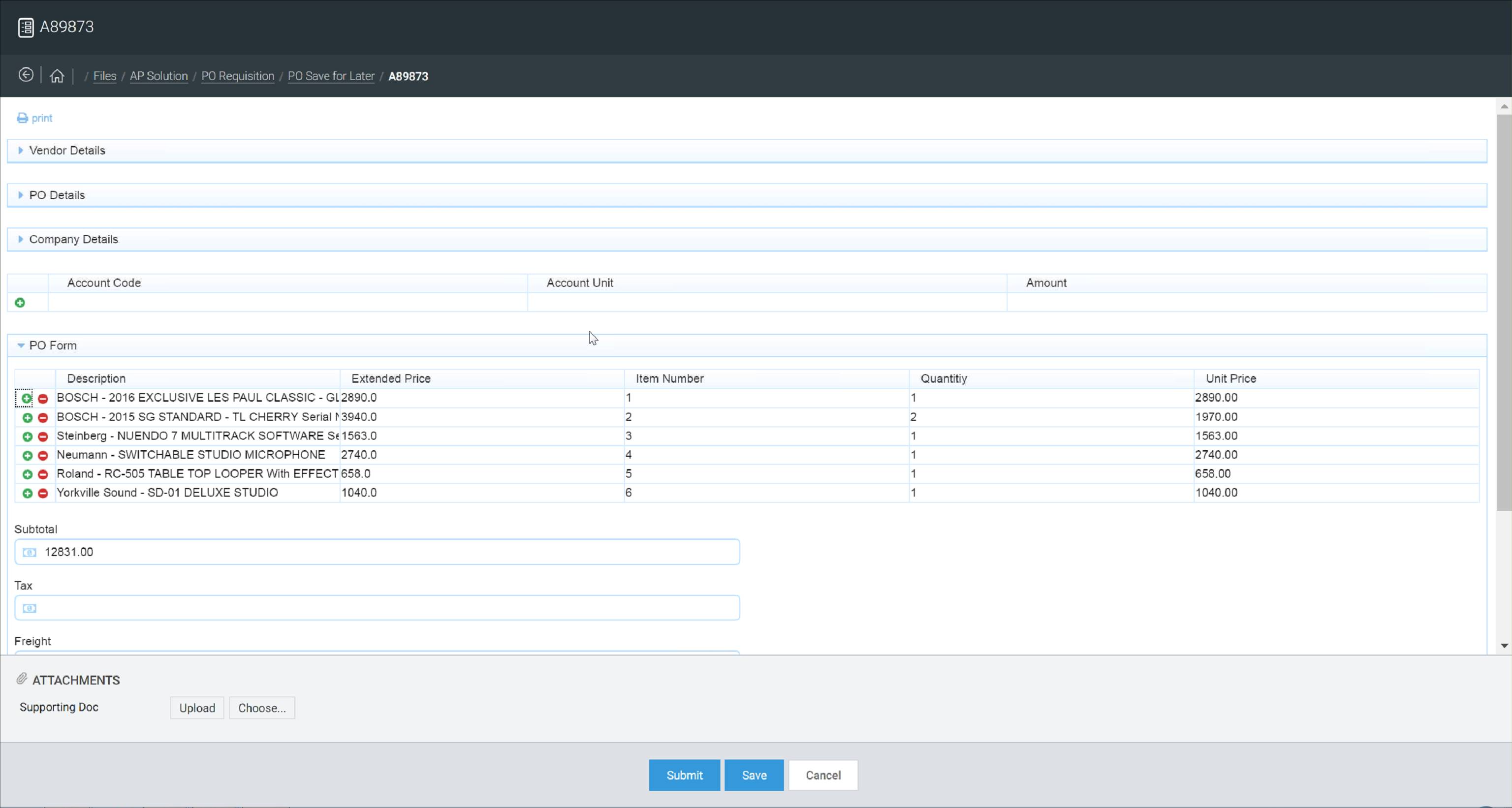Image resolution: width=1512 pixels, height=808 pixels.
Task: Click the attachments paperclip icon
Action: (x=22, y=679)
